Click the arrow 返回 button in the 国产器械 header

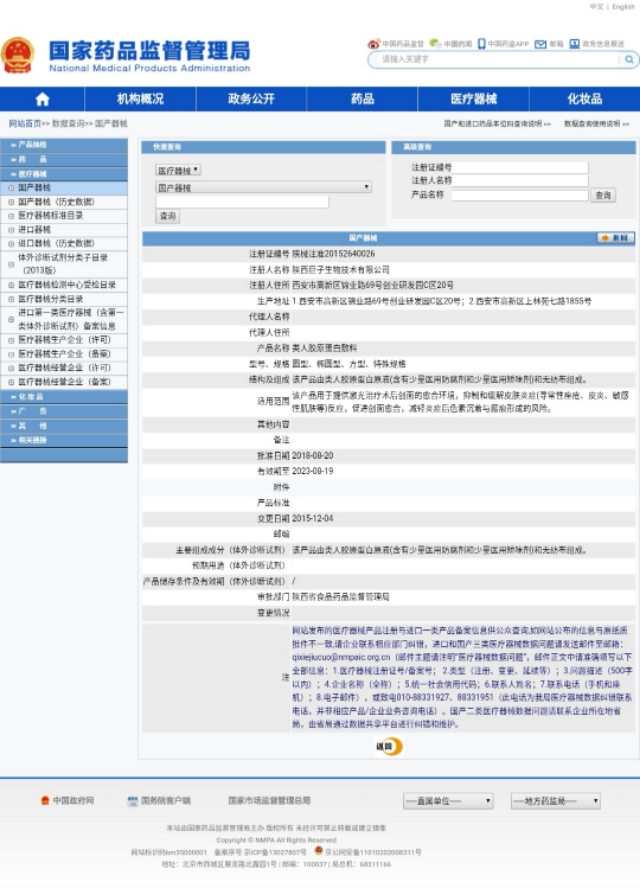616,238
